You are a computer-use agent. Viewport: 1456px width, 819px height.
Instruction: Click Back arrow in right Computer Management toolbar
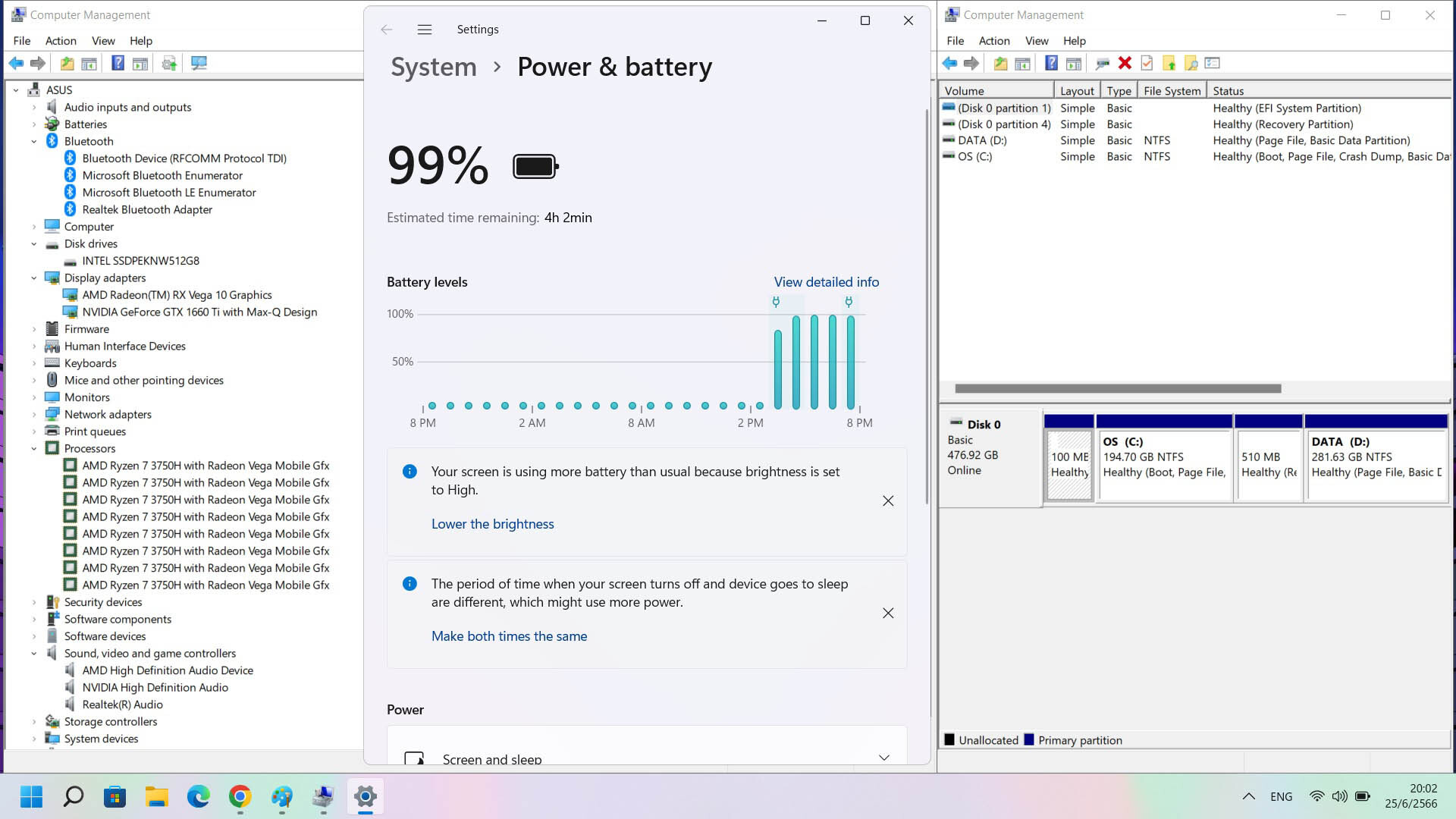949,64
